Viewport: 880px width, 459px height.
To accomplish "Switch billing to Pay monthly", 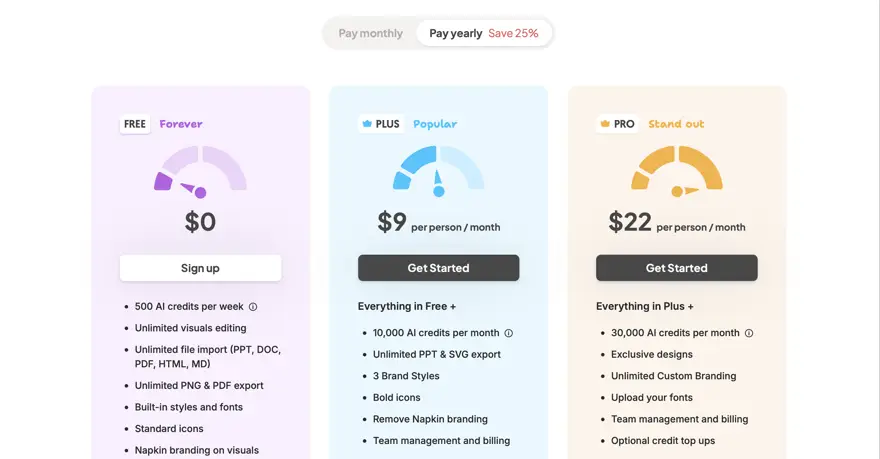I will click(370, 34).
